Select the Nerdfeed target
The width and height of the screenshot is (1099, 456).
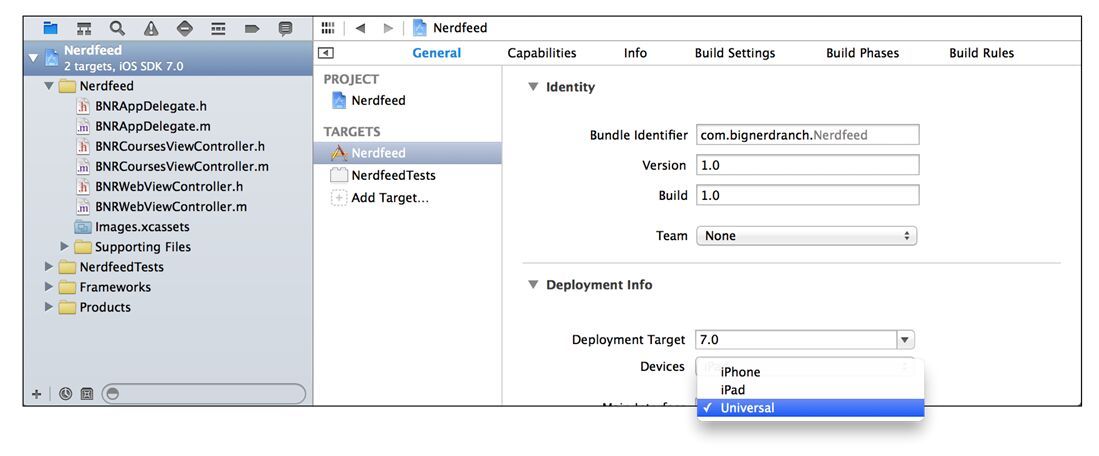[407, 153]
